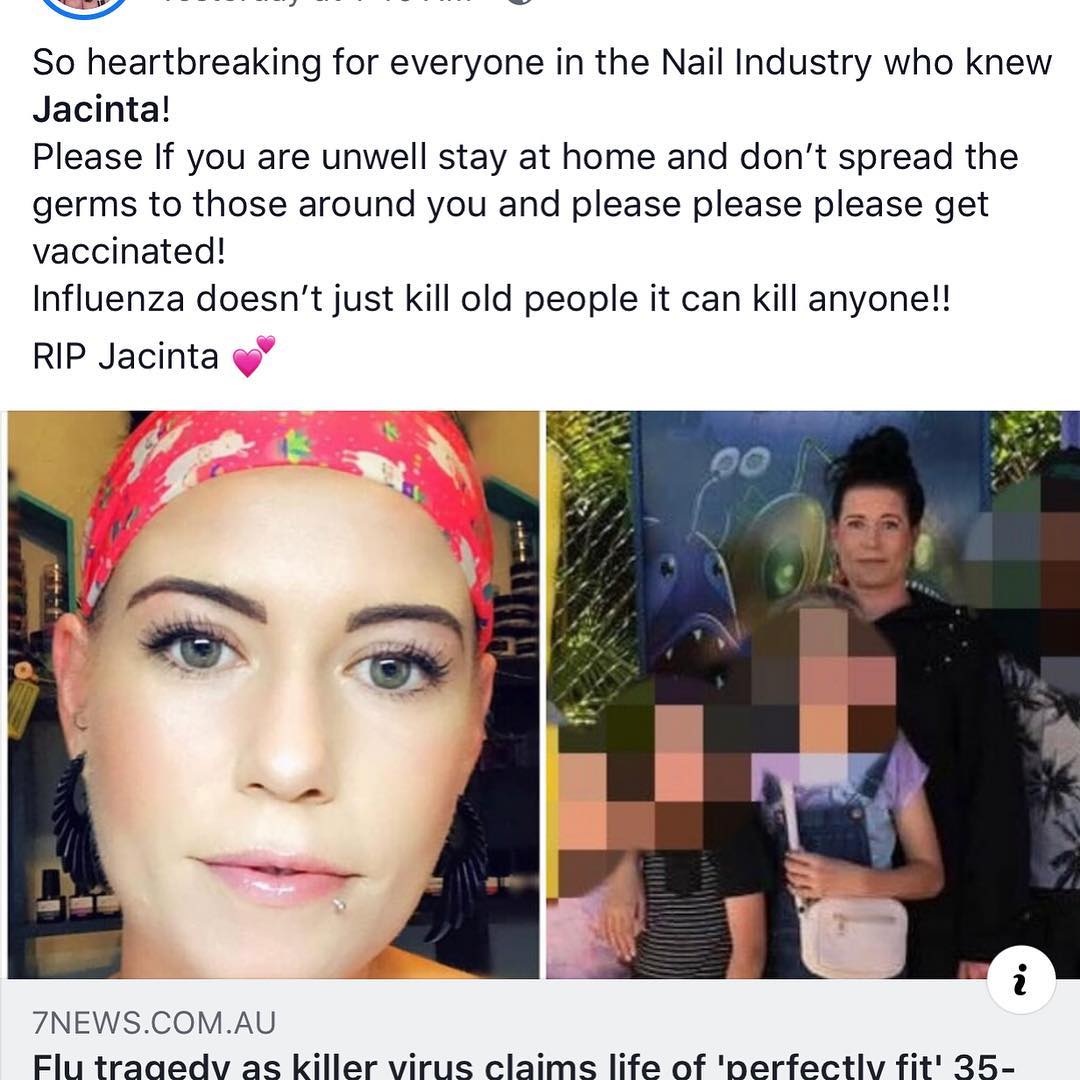Open the 'Flu tragedy as killer virus' headline
The height and width of the screenshot is (1080, 1080).
[x=523, y=1066]
